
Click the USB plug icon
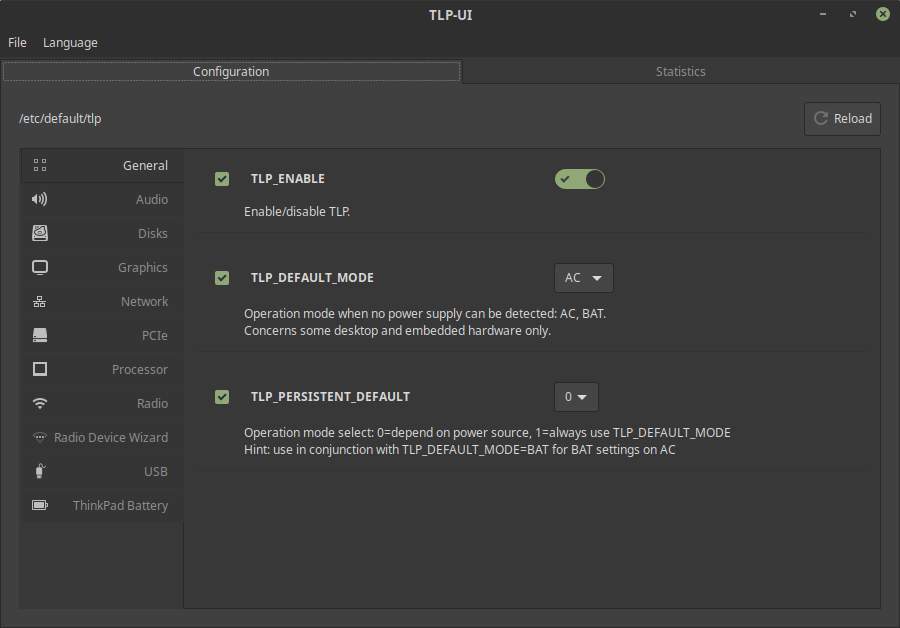pyautogui.click(x=40, y=471)
